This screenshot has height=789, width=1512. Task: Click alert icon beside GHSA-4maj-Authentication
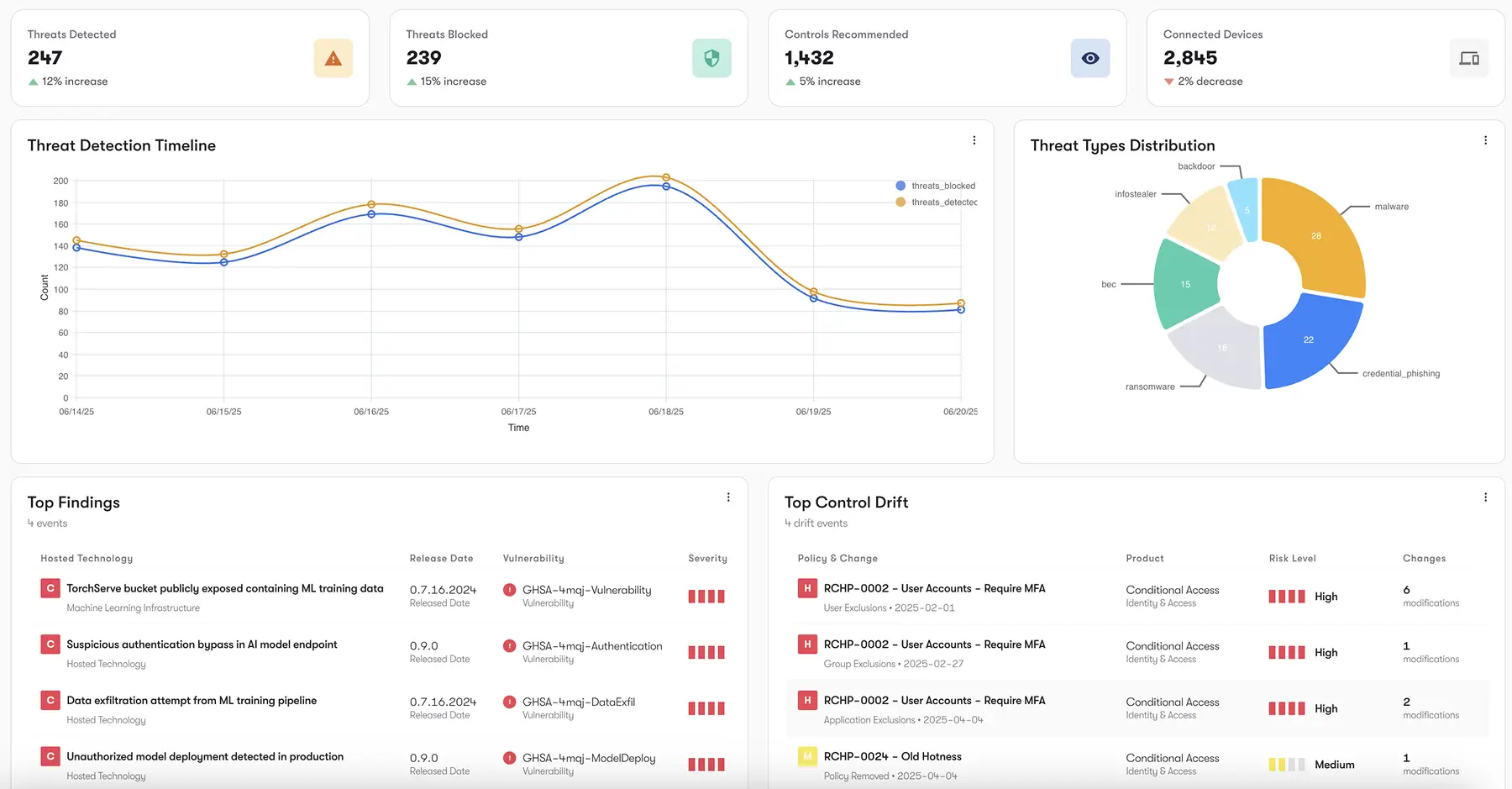click(x=509, y=646)
